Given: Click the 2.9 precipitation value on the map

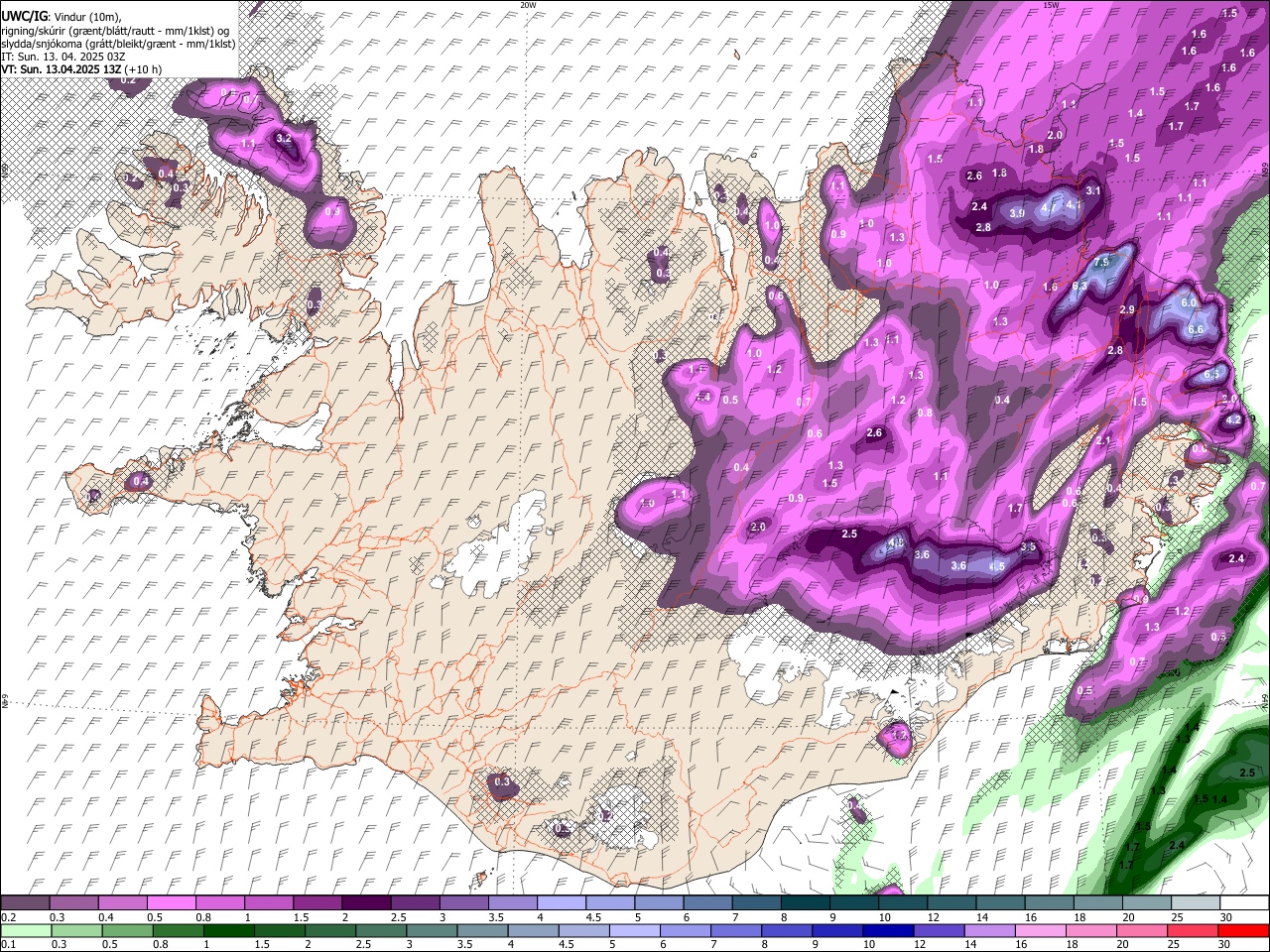Looking at the screenshot, I should (x=1127, y=310).
